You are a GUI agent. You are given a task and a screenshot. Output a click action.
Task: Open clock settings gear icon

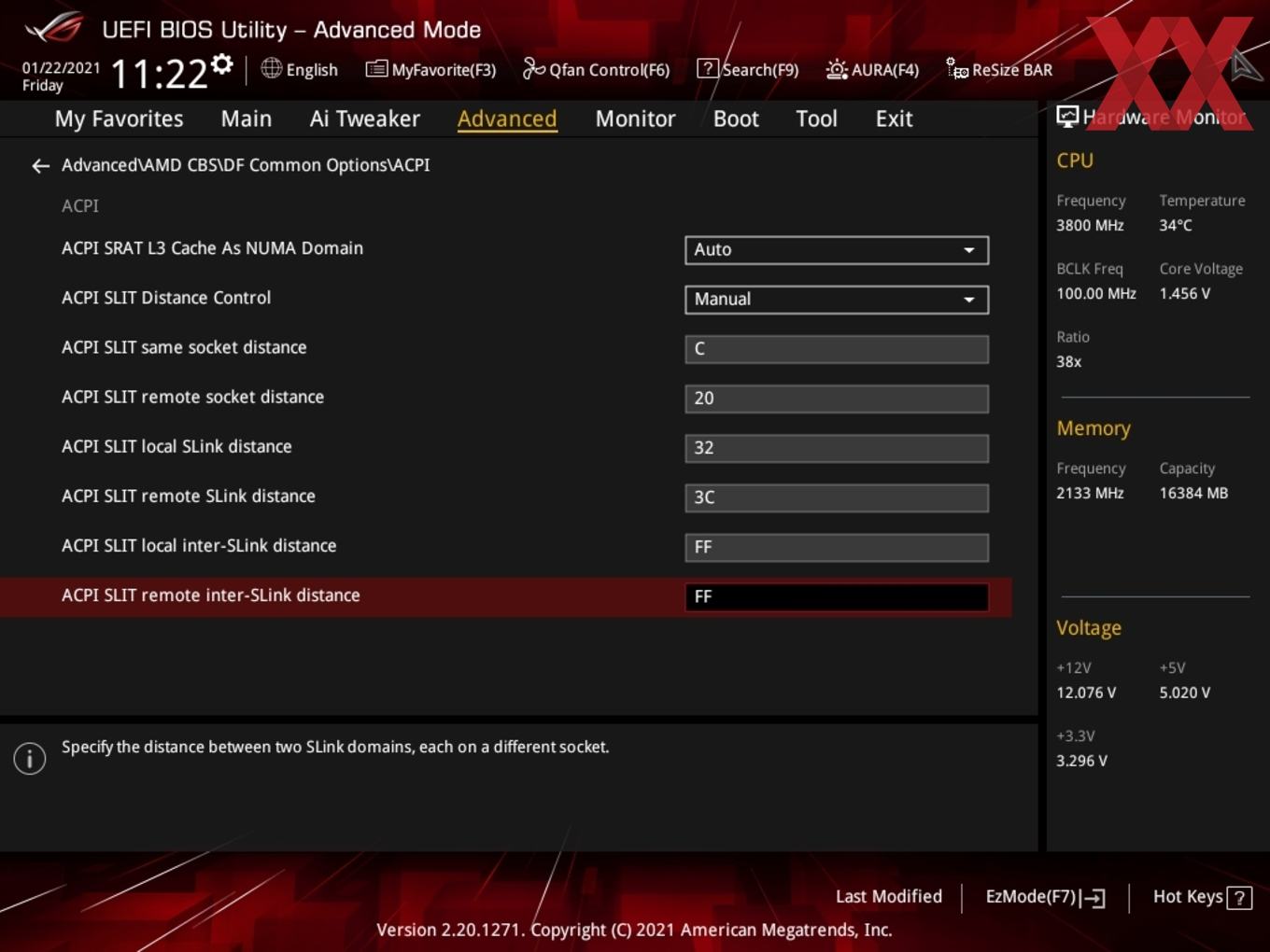coord(222,63)
